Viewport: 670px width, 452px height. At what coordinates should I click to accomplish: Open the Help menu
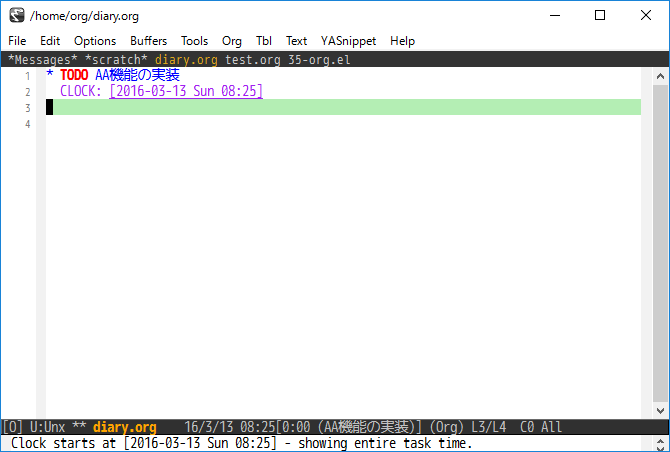click(402, 41)
